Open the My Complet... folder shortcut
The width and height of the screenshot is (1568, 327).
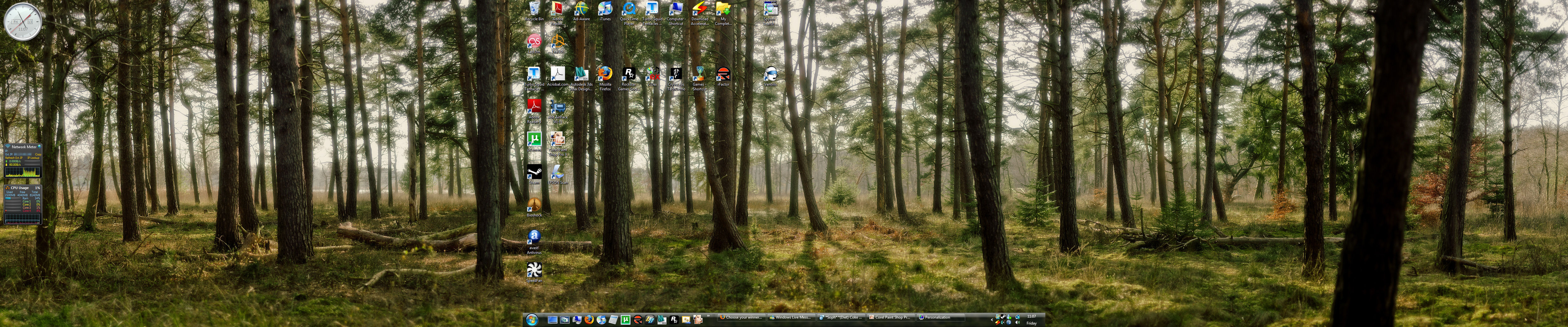[x=723, y=13]
